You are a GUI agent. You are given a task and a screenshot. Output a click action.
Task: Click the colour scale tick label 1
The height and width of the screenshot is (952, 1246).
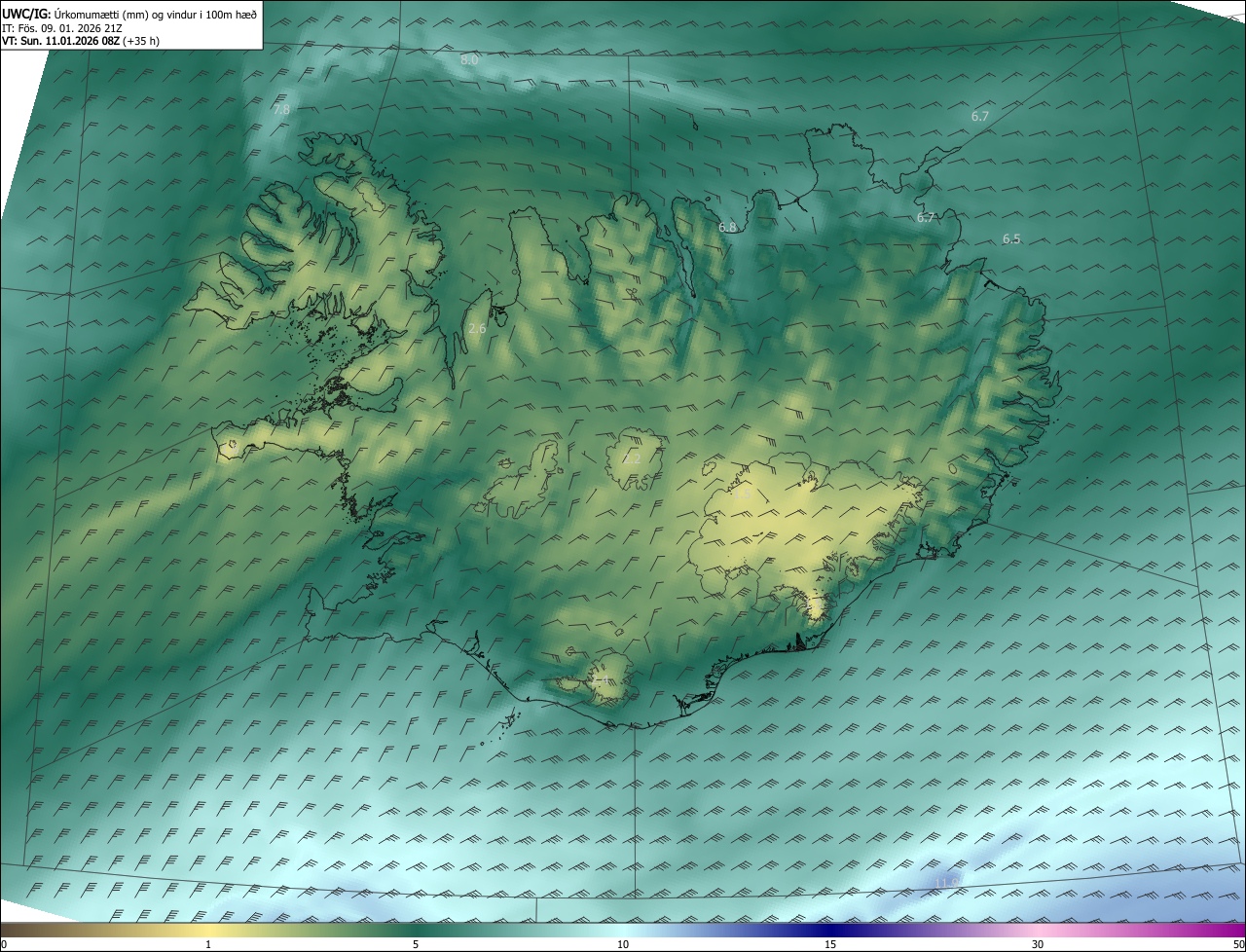click(x=208, y=945)
